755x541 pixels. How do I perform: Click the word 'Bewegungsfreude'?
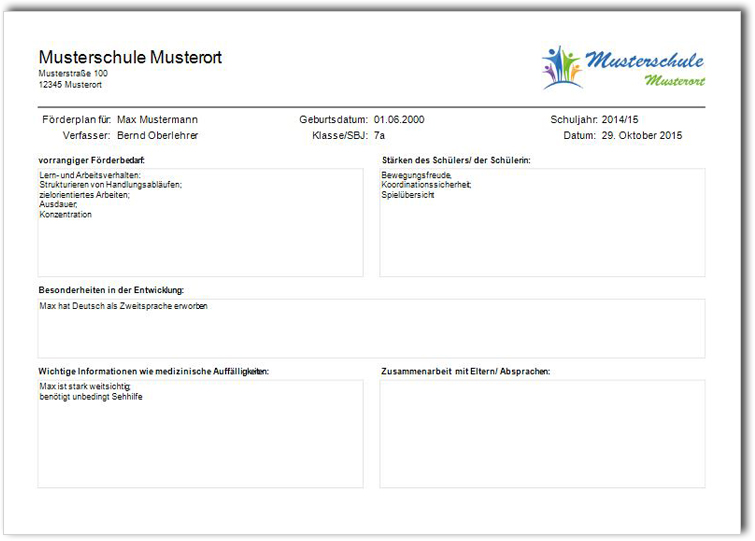click(417, 175)
